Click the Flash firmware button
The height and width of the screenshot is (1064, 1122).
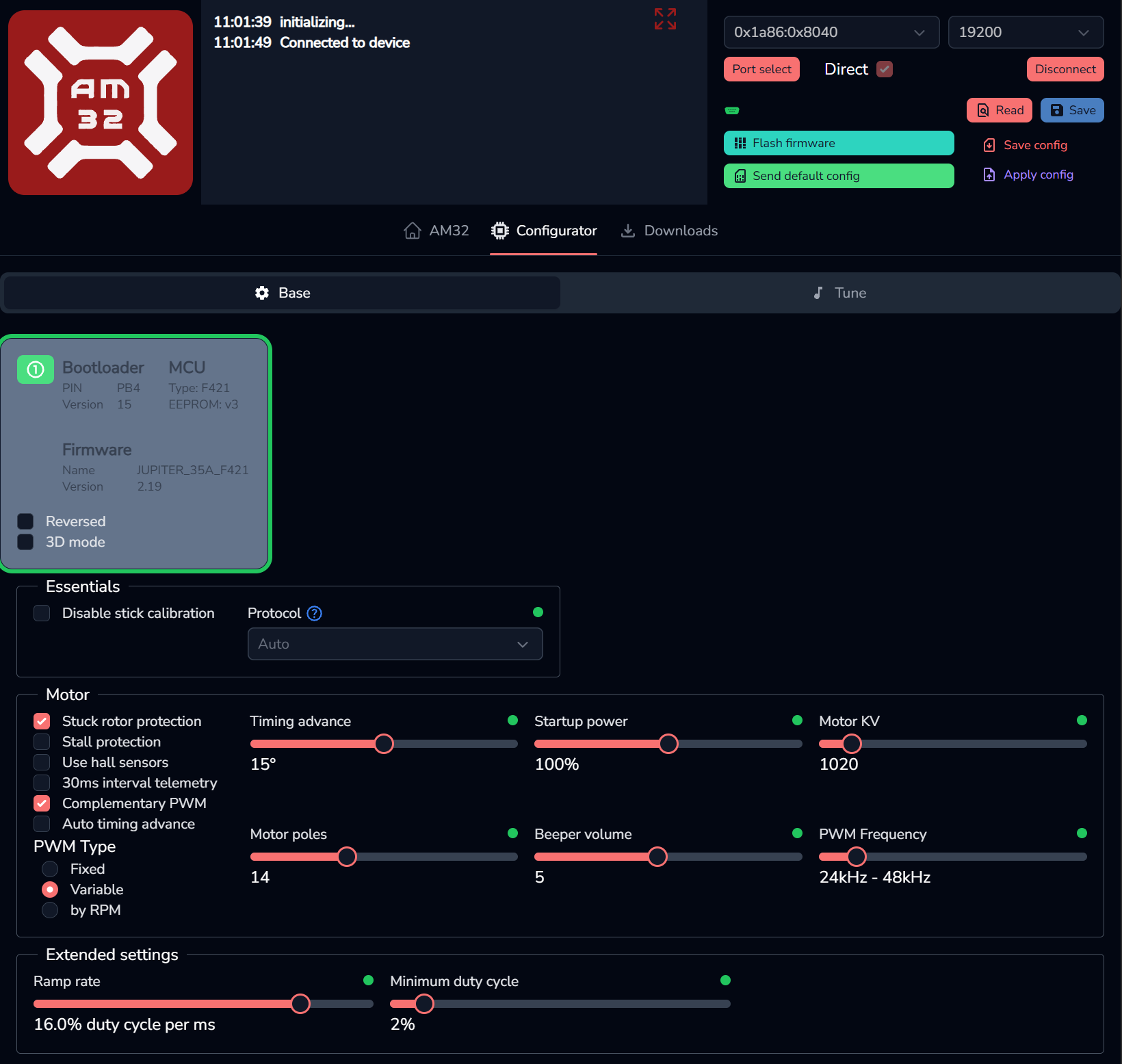[x=839, y=143]
